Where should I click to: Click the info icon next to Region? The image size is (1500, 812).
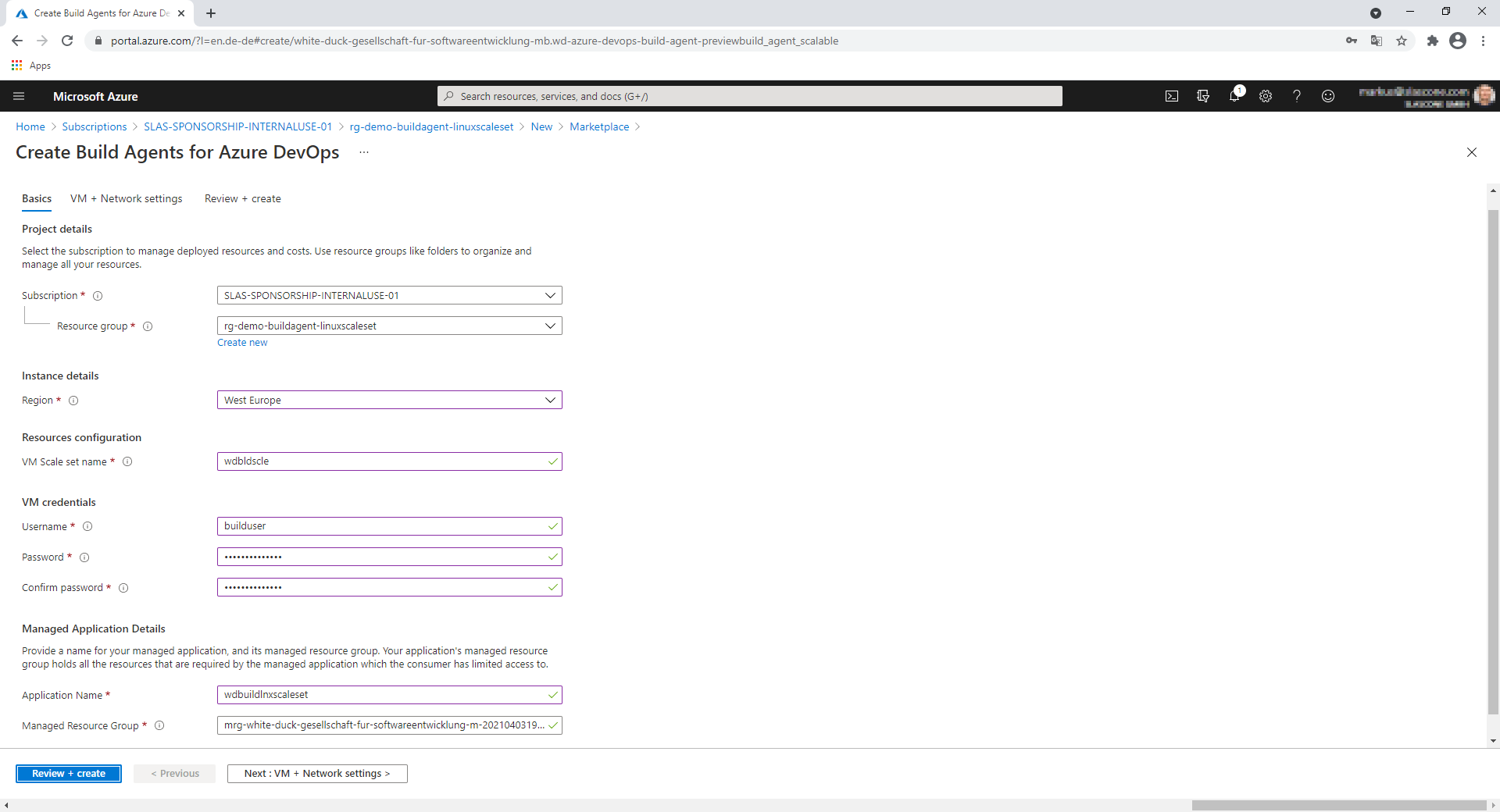(73, 401)
